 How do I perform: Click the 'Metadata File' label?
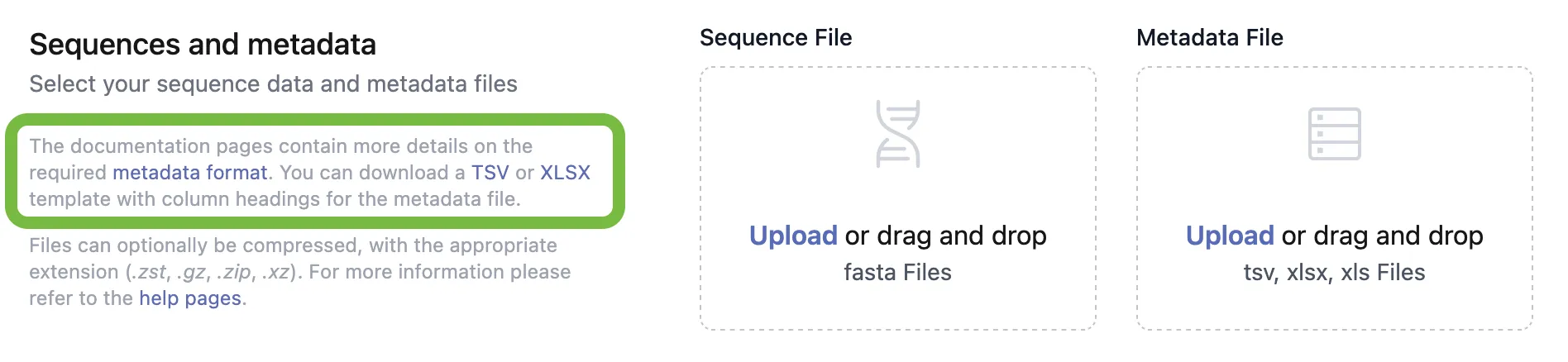pyautogui.click(x=1209, y=38)
